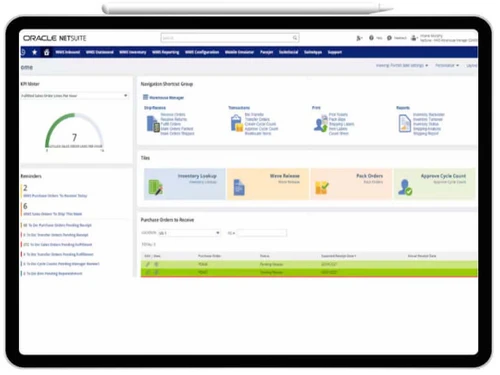Click the Receive Orders shortcut link
The height and width of the screenshot is (375, 500).
coord(173,115)
